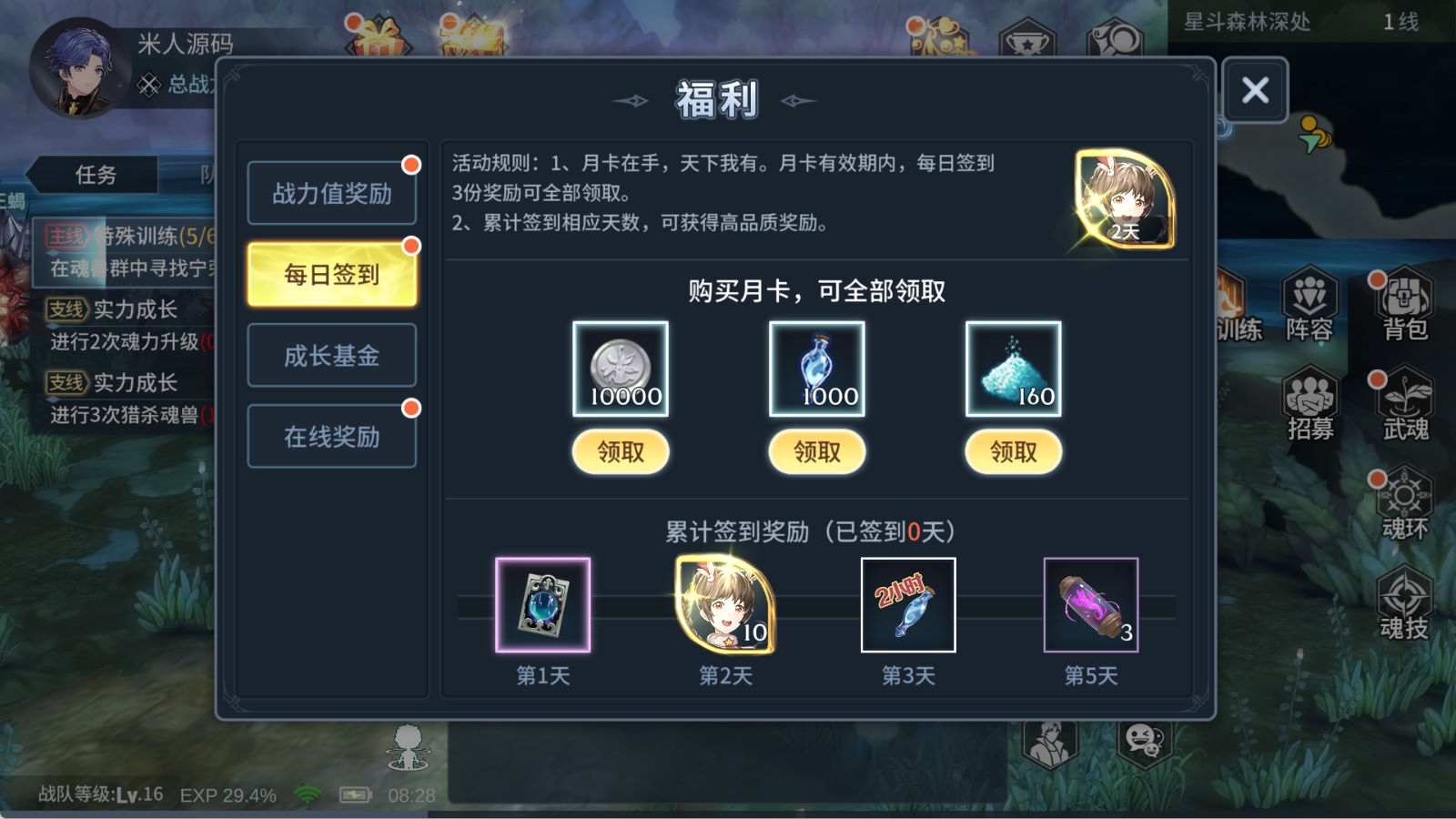Select the 成长基金 tab

(x=332, y=355)
